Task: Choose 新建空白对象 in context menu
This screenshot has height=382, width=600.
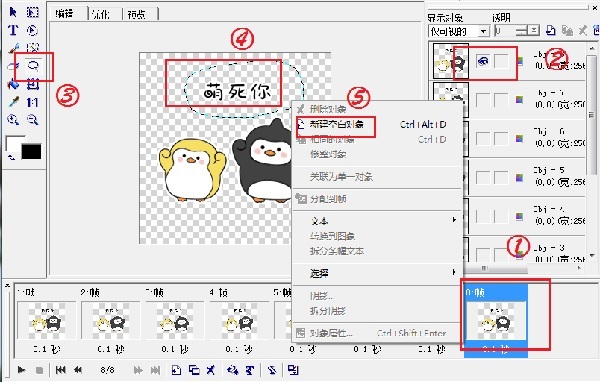Action: pyautogui.click(x=378, y=124)
